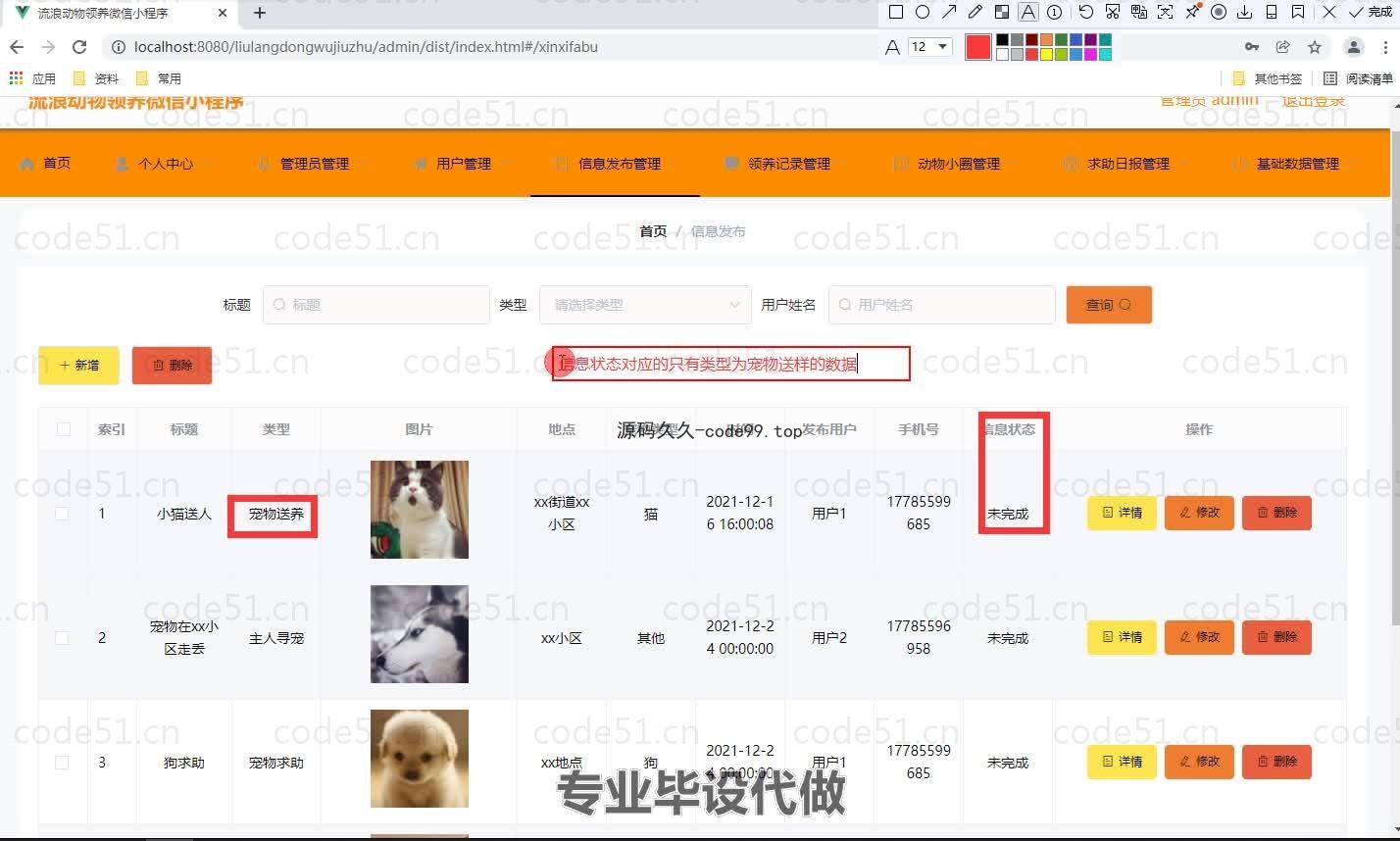Open the 首页 menu item
Image resolution: width=1400 pixels, height=841 pixels.
pyautogui.click(x=45, y=163)
